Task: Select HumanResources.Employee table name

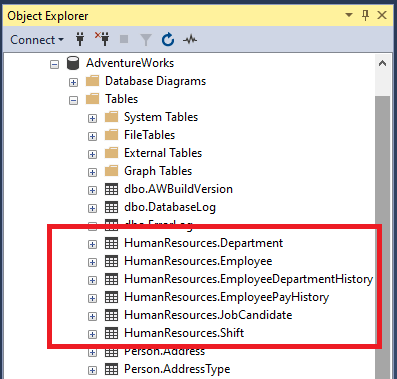Action: coord(198,261)
